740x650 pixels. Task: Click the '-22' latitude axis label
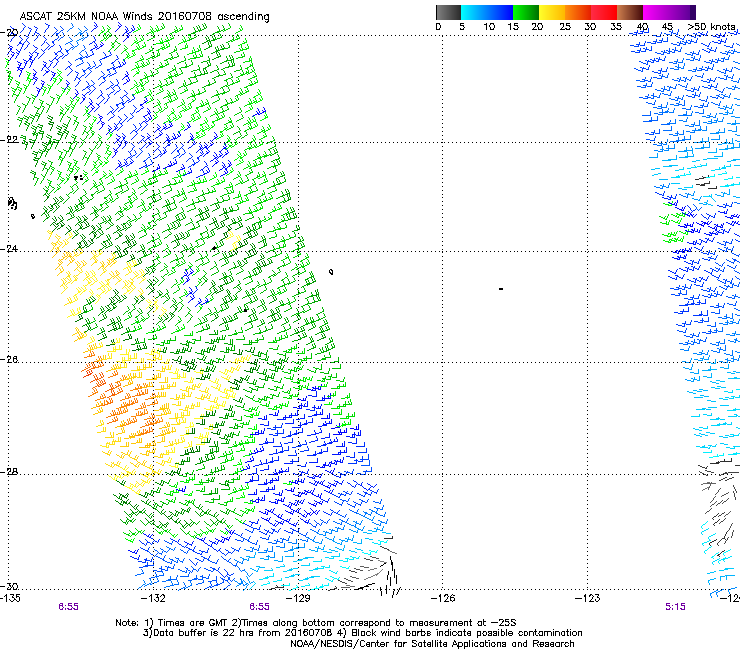(x=9, y=140)
